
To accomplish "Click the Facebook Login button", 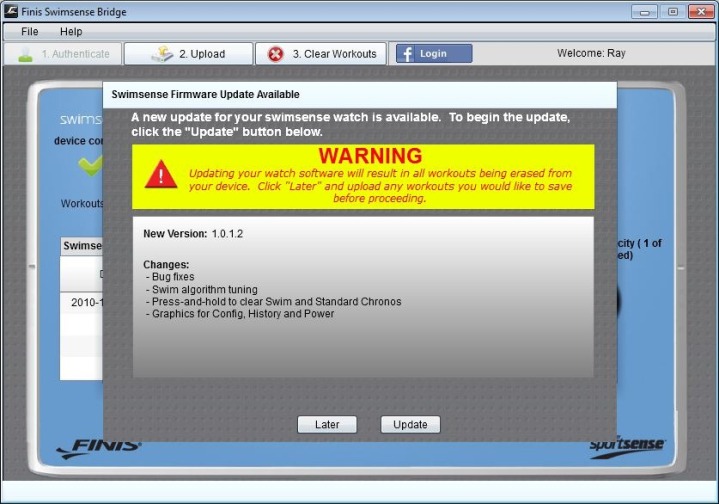I will [434, 54].
